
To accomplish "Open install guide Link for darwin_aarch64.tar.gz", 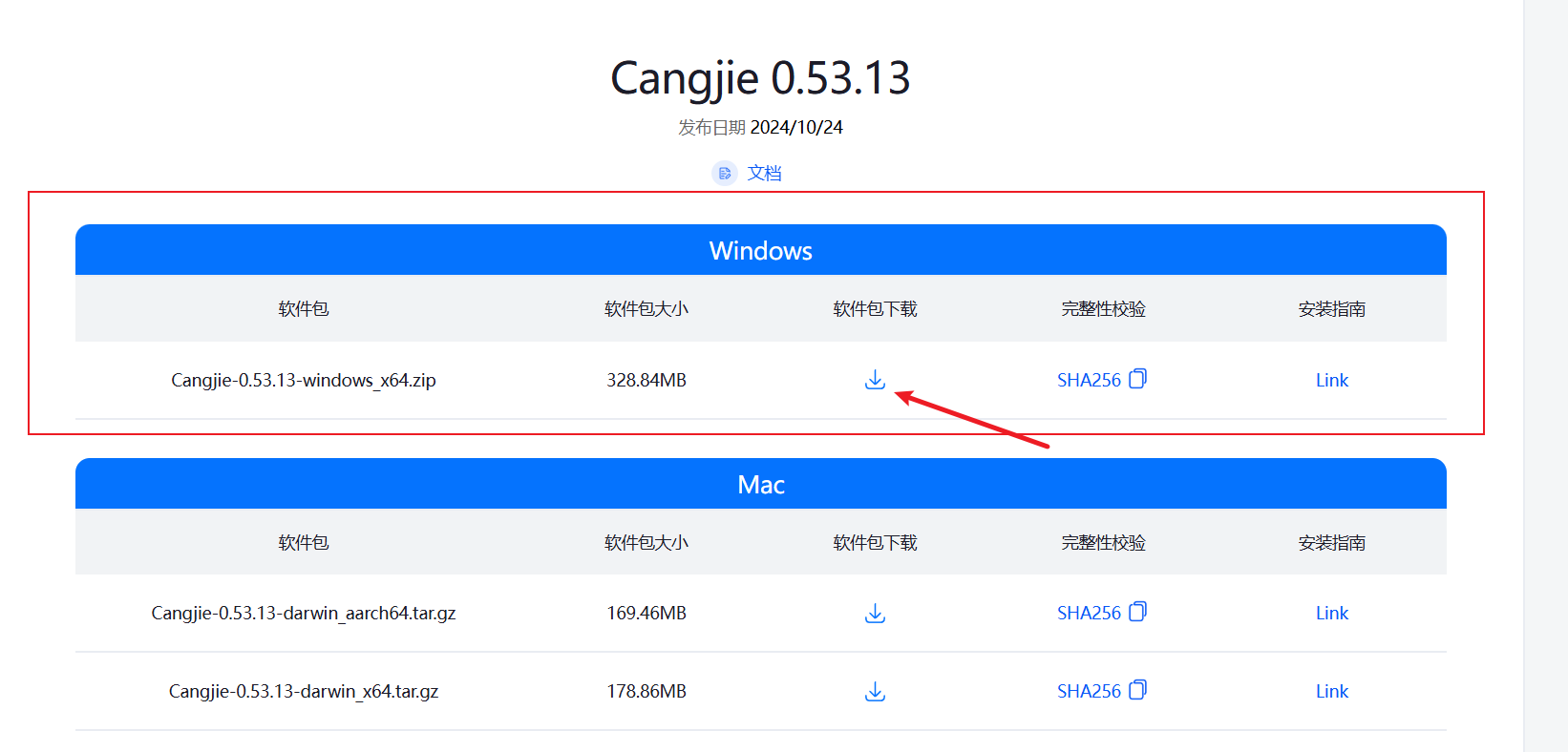I will tap(1332, 613).
